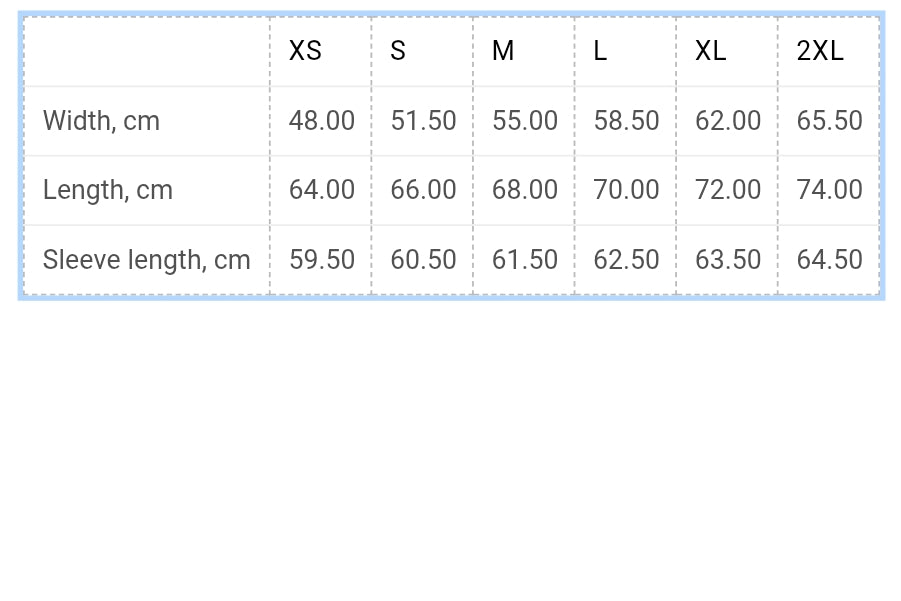Click the 61.50 sleeve length value
Image resolution: width=901 pixels, height=601 pixels.
[x=525, y=260]
